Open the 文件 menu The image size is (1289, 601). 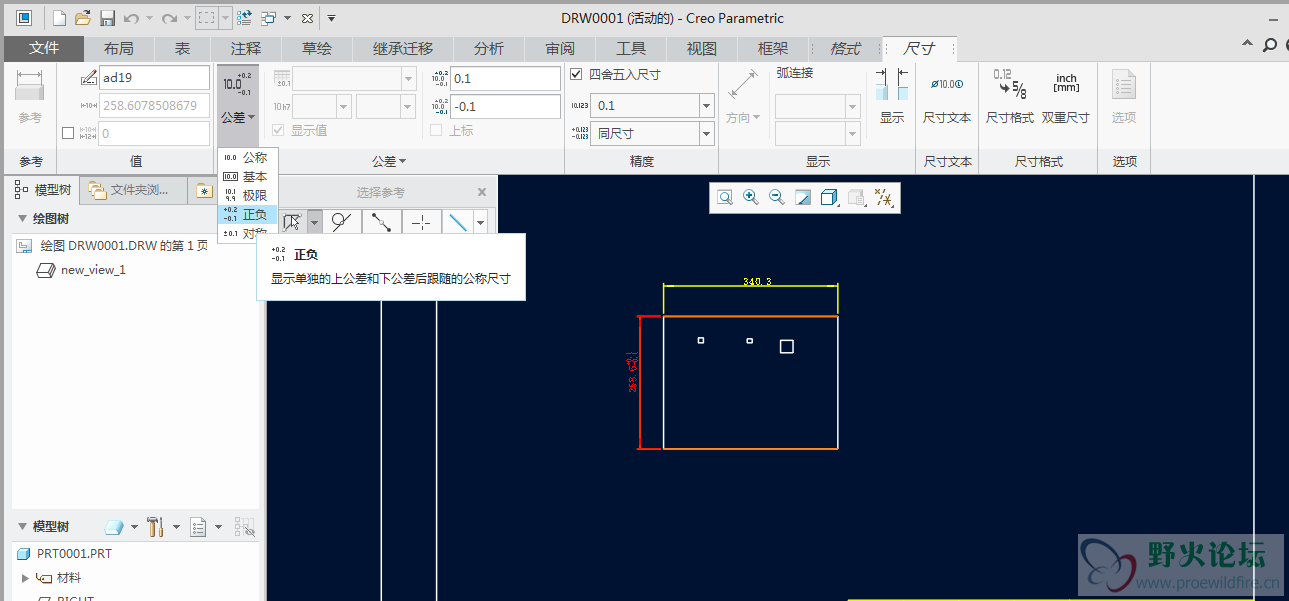click(44, 48)
